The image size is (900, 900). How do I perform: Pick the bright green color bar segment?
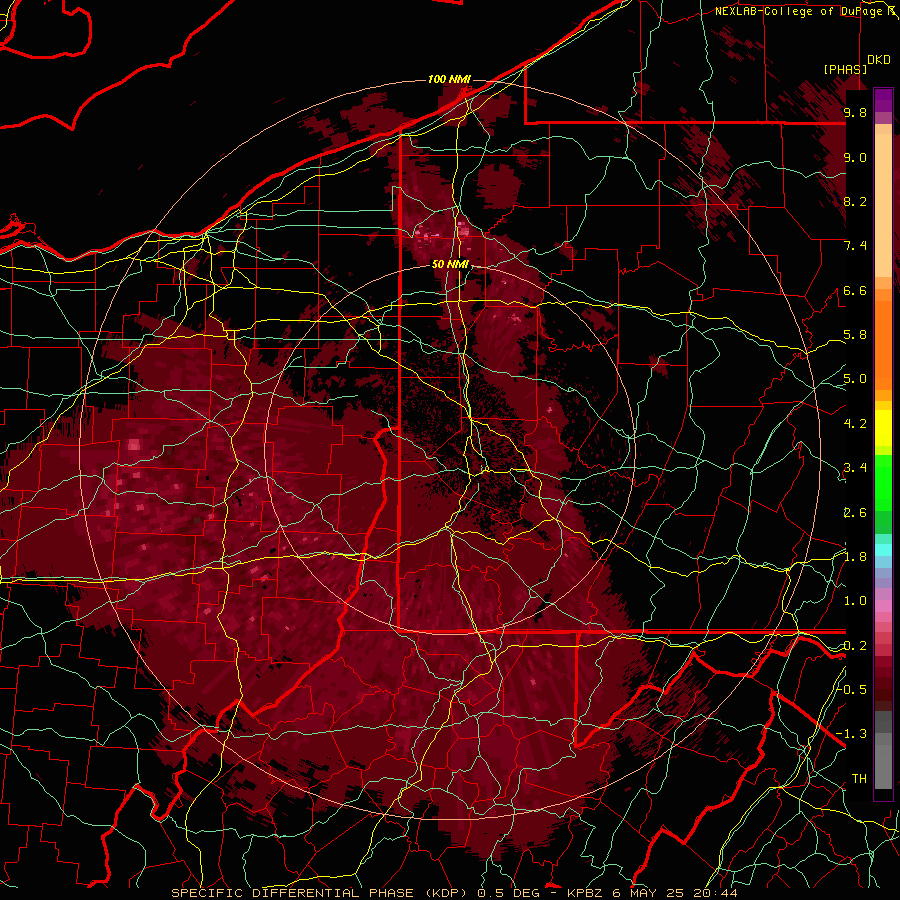[x=883, y=482]
